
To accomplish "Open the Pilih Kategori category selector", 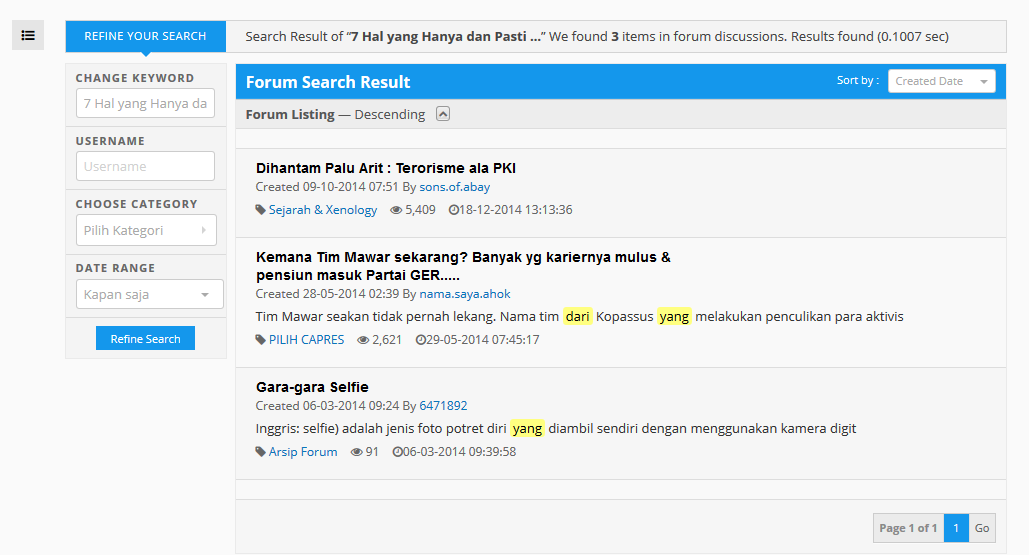I will pos(146,230).
